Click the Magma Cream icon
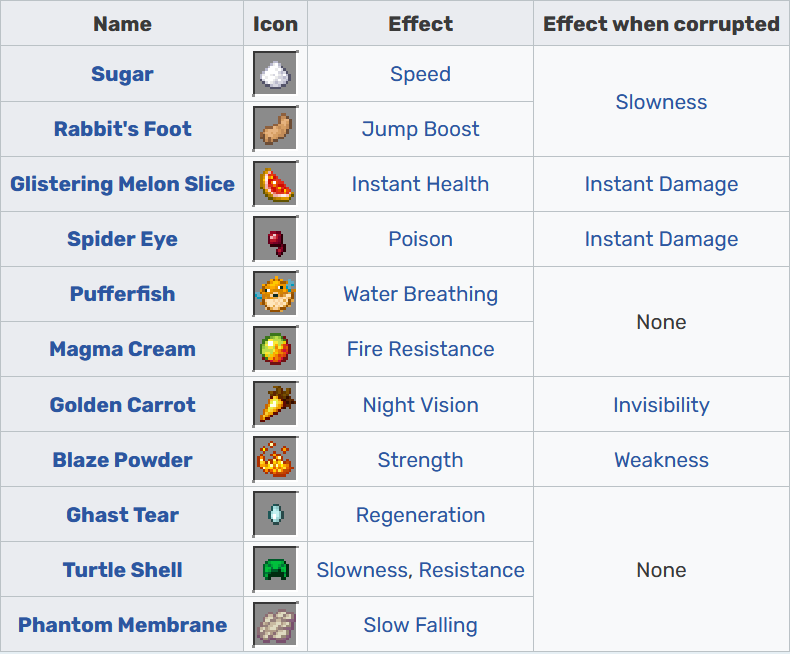The width and height of the screenshot is (790, 654). (x=274, y=349)
